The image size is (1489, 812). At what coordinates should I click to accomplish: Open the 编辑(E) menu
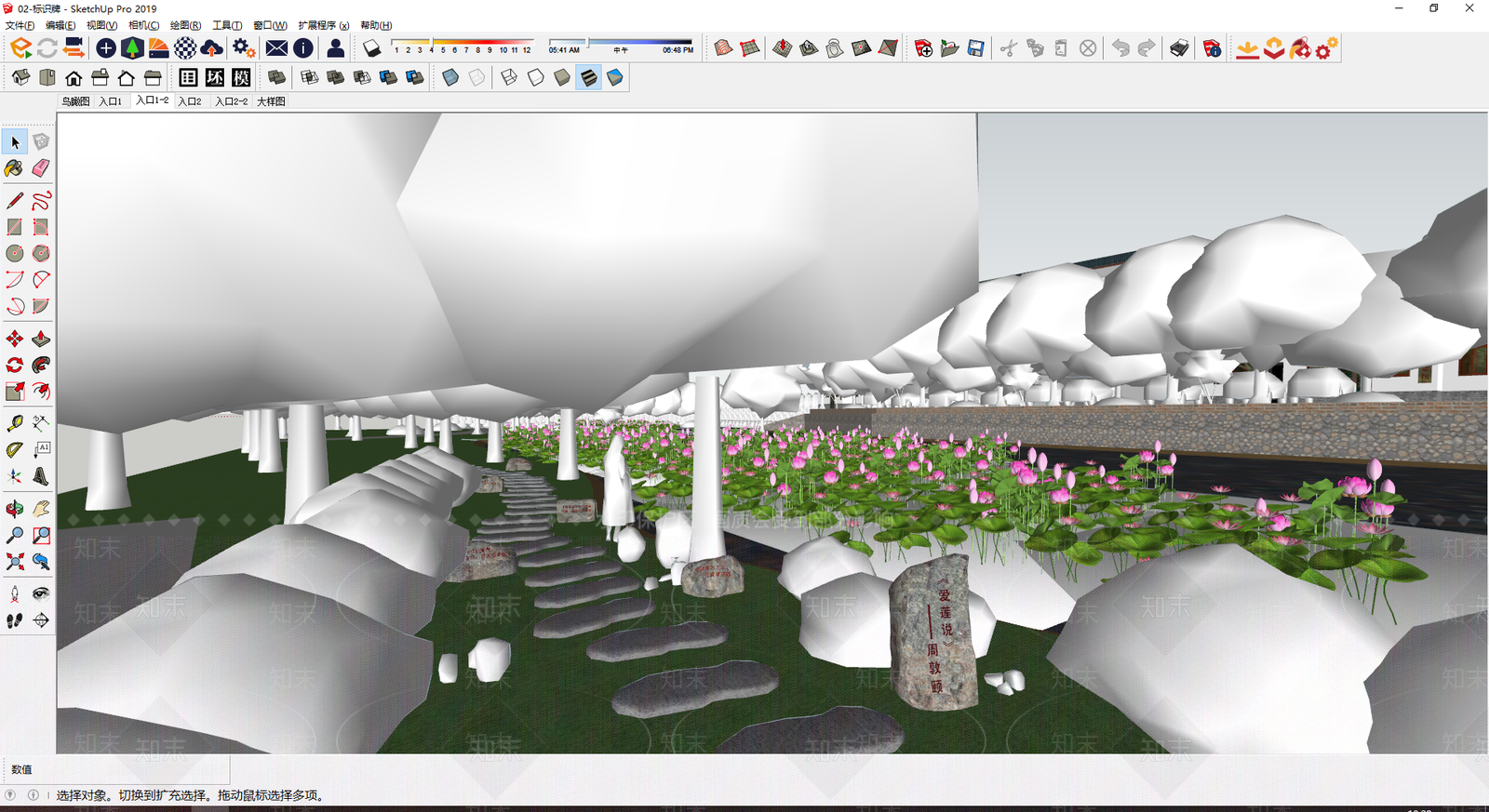(60, 25)
